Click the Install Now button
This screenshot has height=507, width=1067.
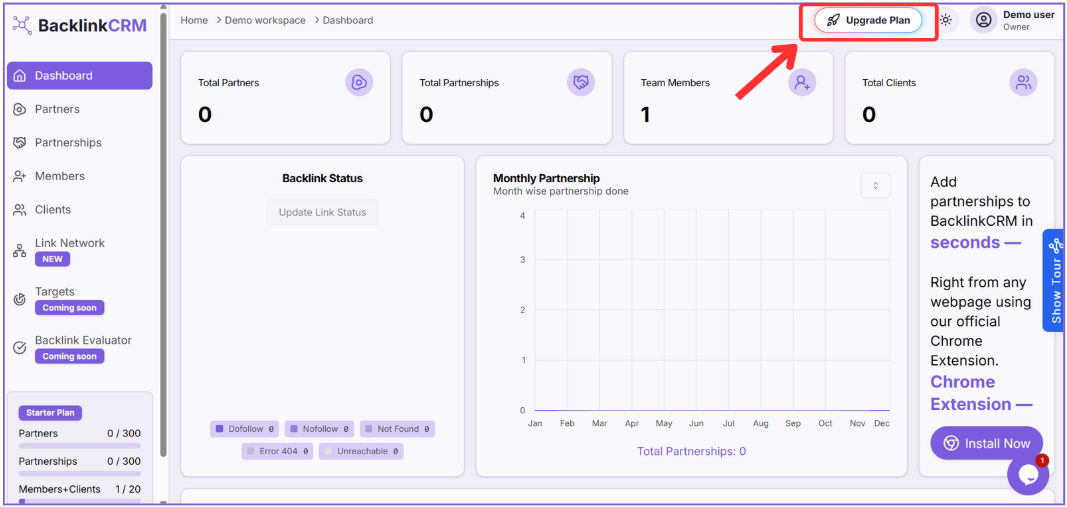[986, 443]
